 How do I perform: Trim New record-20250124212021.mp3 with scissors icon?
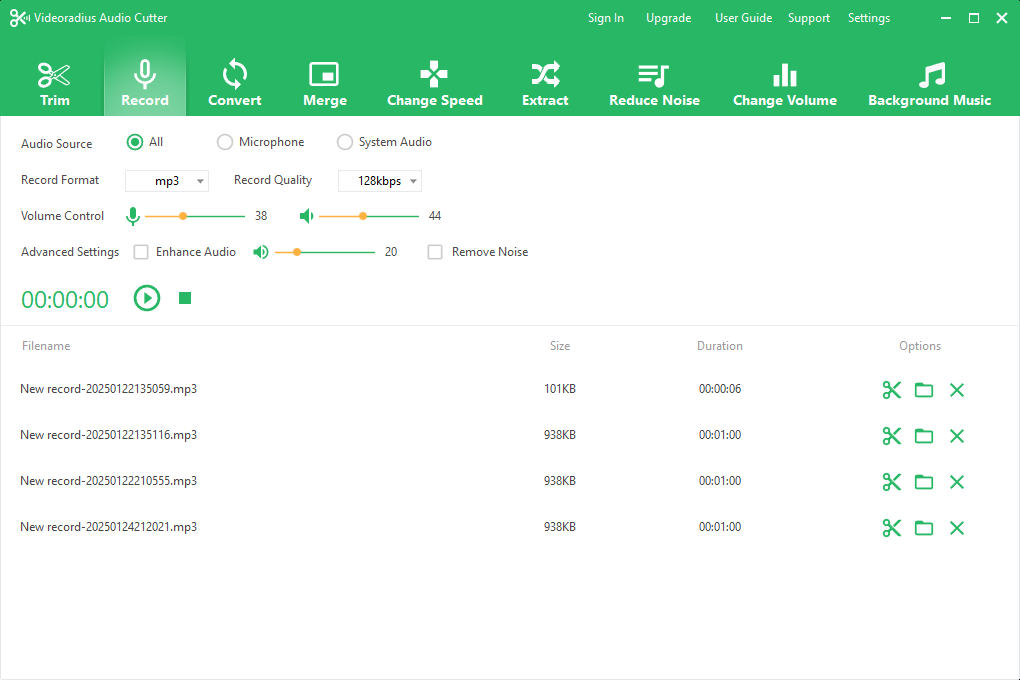892,528
